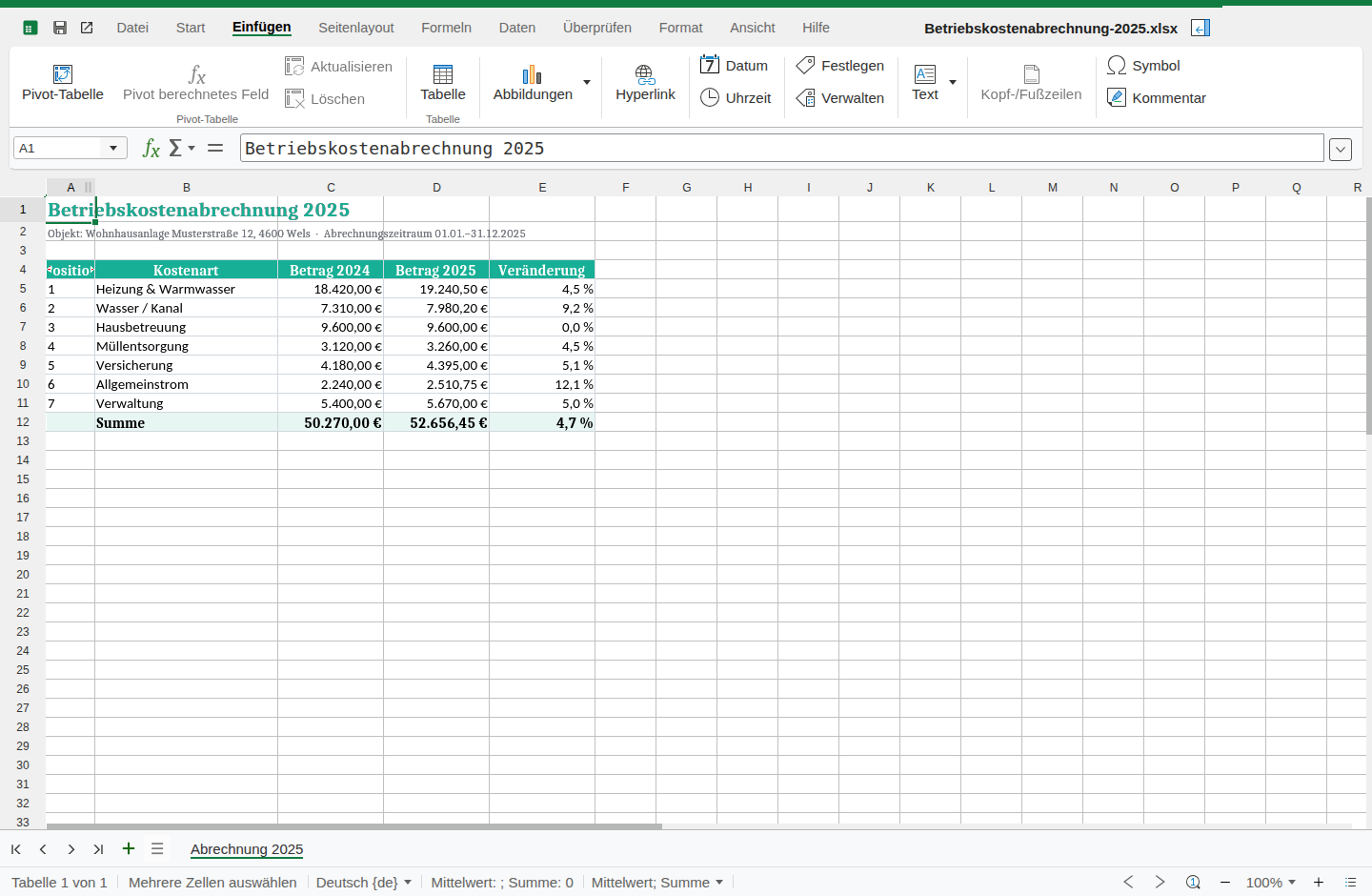The image size is (1372, 896).
Task: Click status bar left chevron
Action: [1129, 882]
